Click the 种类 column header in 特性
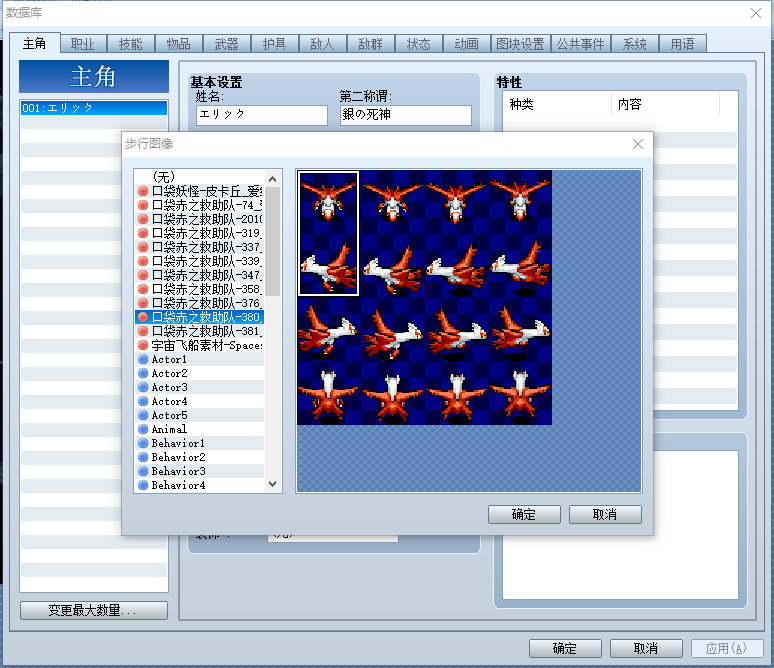Image resolution: width=774 pixels, height=668 pixels. 557,104
